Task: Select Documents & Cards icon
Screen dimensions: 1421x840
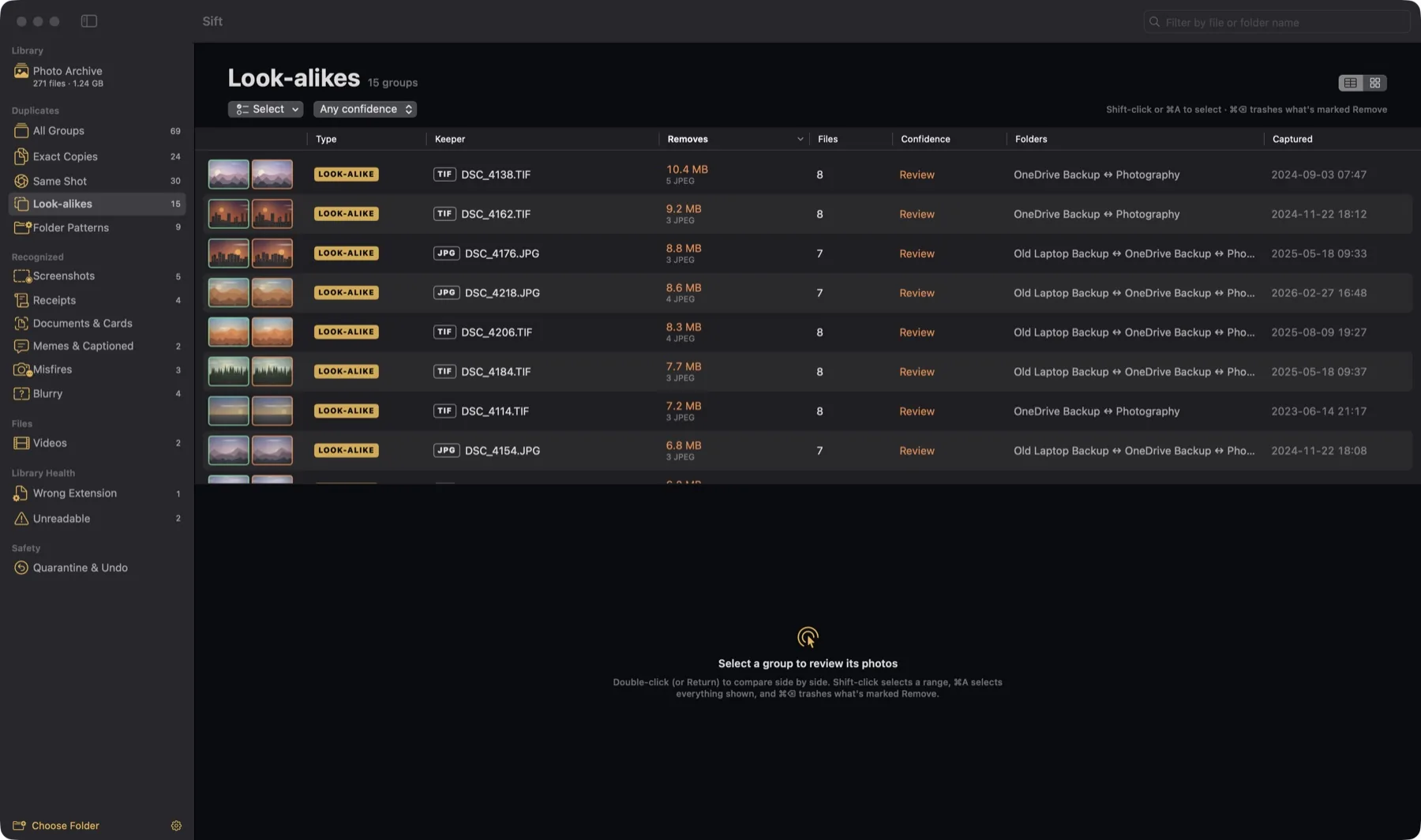Action: pyautogui.click(x=21, y=323)
